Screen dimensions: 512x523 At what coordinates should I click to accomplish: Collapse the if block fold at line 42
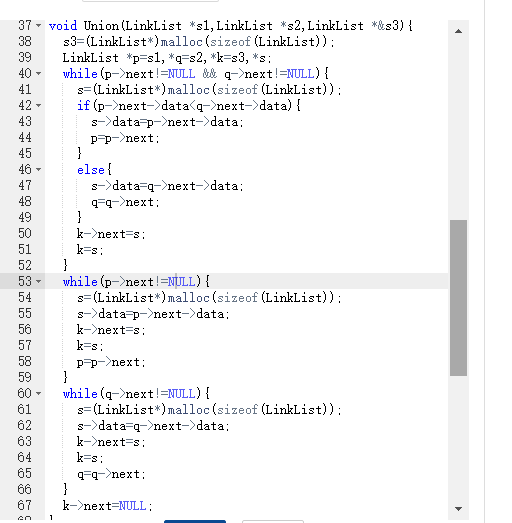[39, 106]
